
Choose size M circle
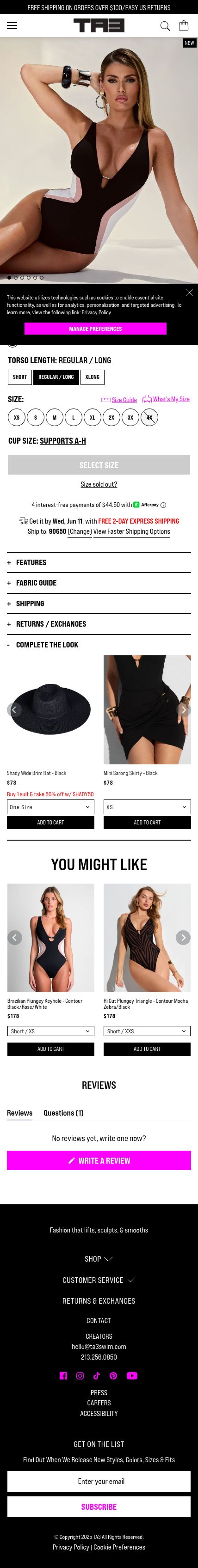tap(54, 418)
